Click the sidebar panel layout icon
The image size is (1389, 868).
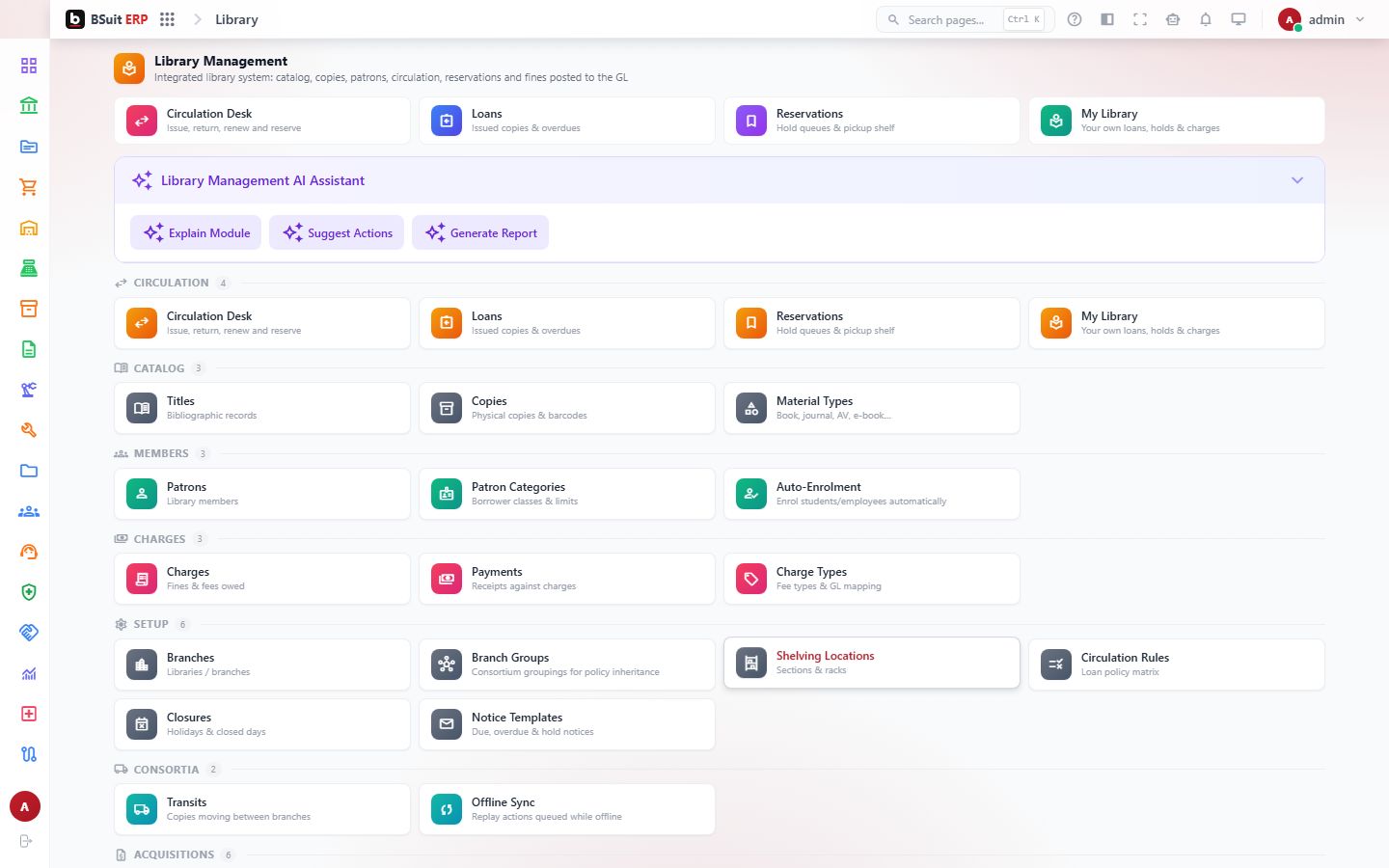click(1107, 19)
